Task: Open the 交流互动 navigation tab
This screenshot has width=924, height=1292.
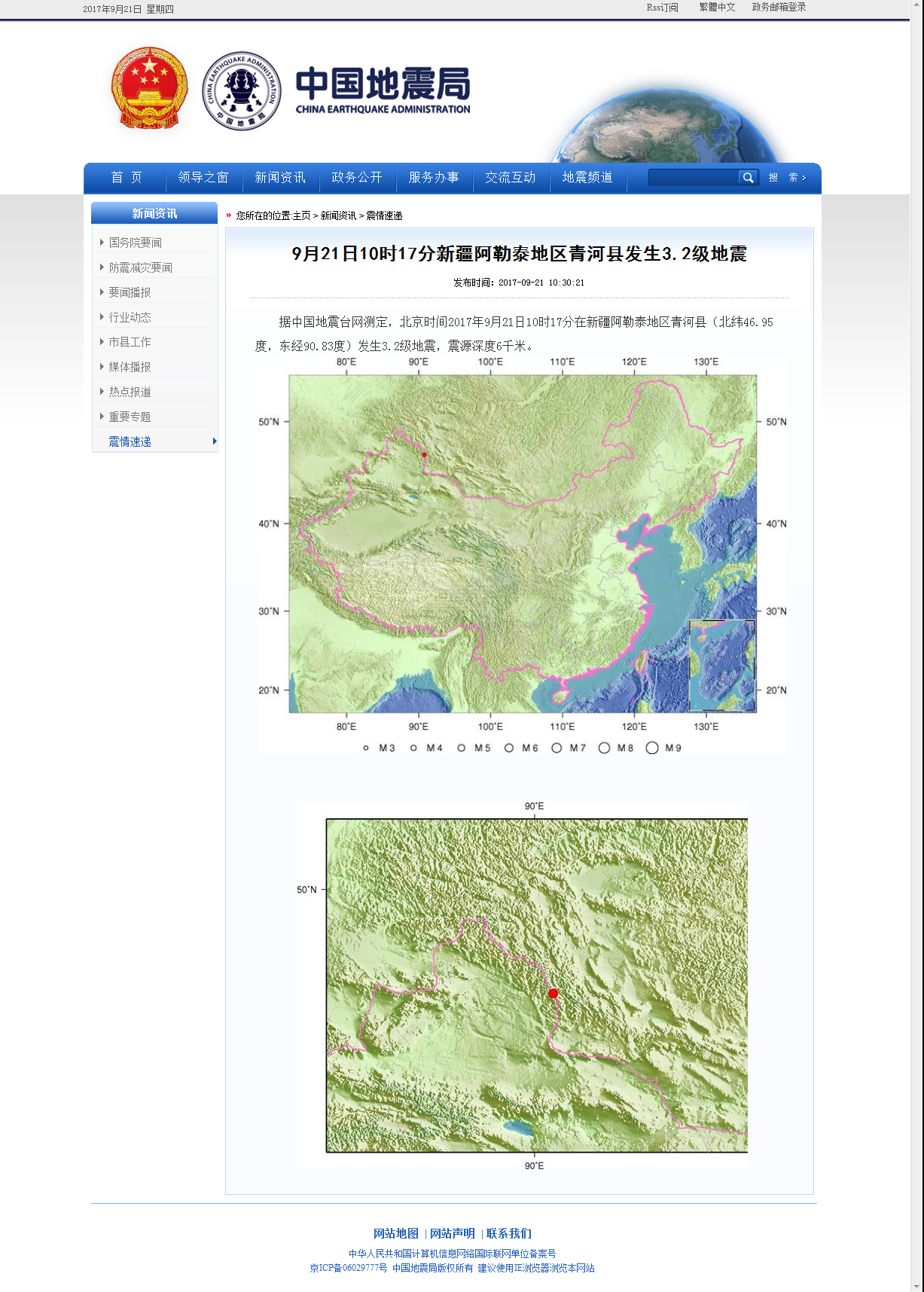Action: [x=511, y=178]
